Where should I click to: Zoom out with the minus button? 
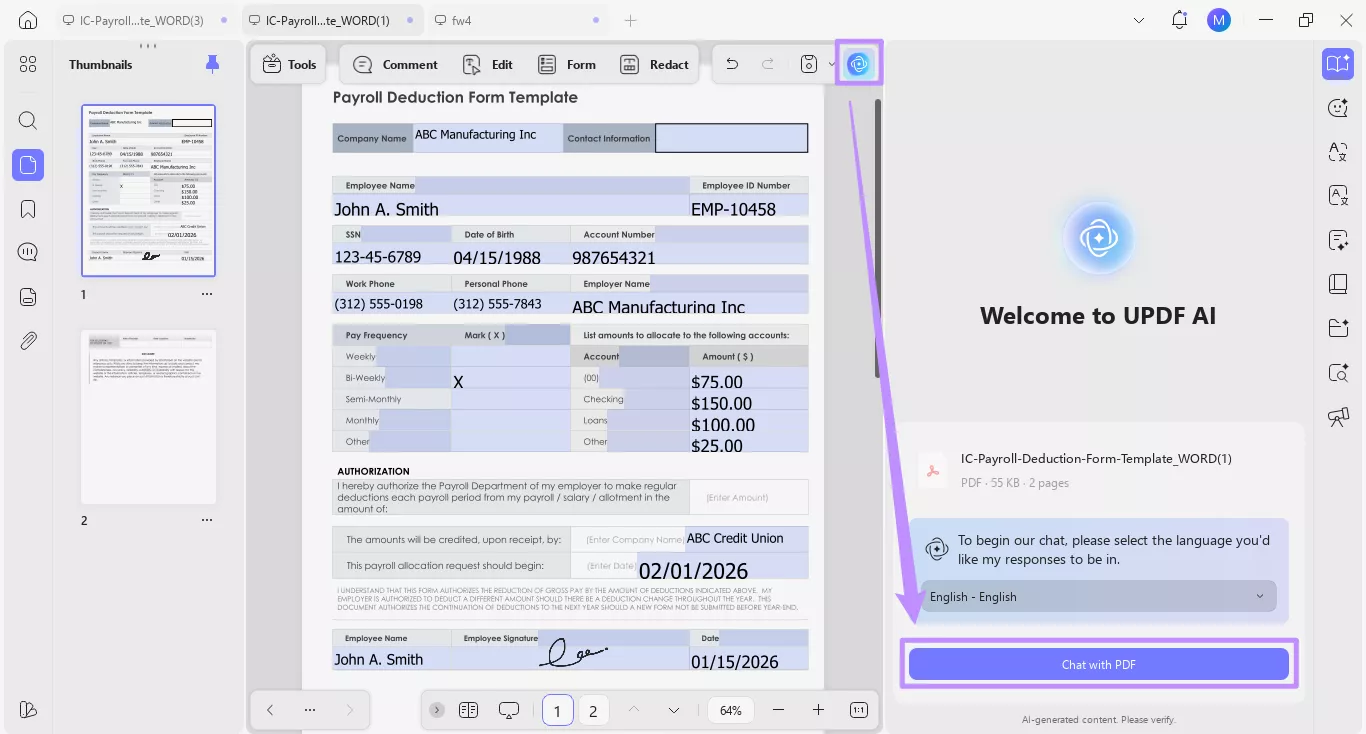777,710
